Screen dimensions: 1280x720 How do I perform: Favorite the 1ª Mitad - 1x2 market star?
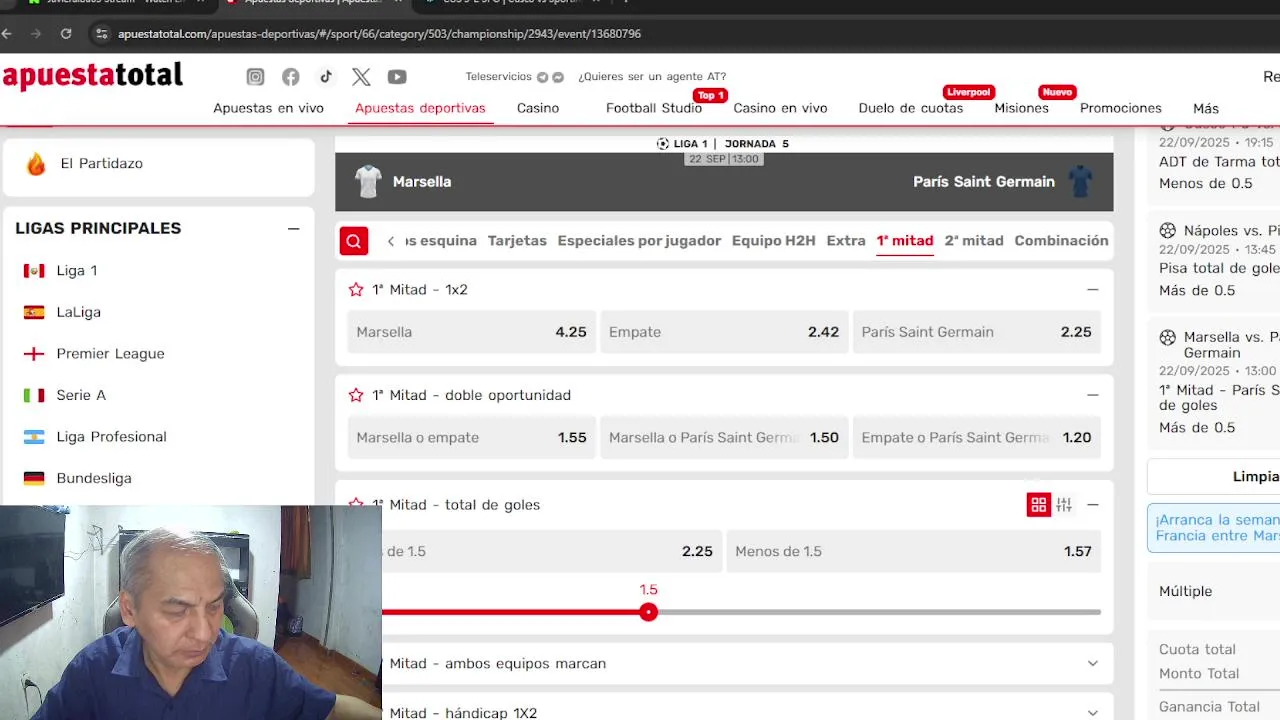[x=356, y=289]
